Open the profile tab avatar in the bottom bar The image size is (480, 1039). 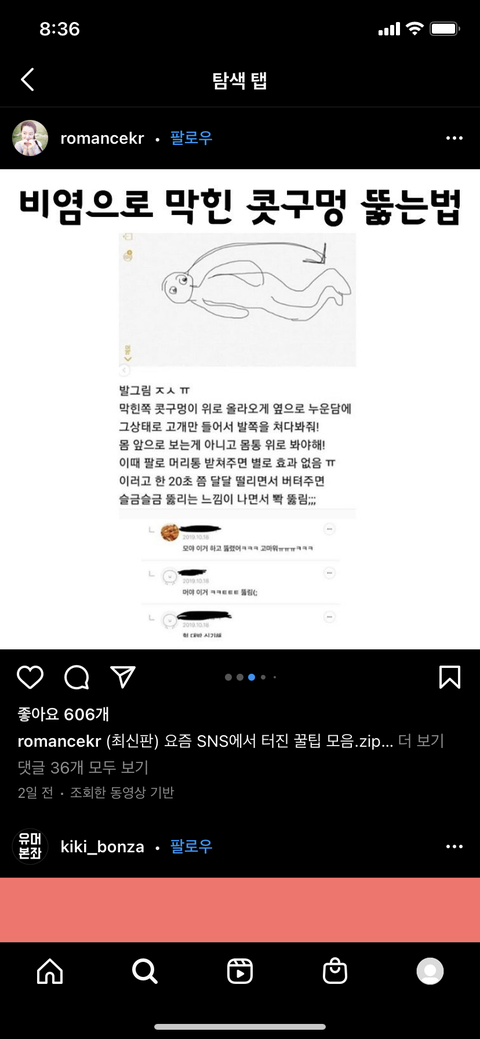[430, 971]
